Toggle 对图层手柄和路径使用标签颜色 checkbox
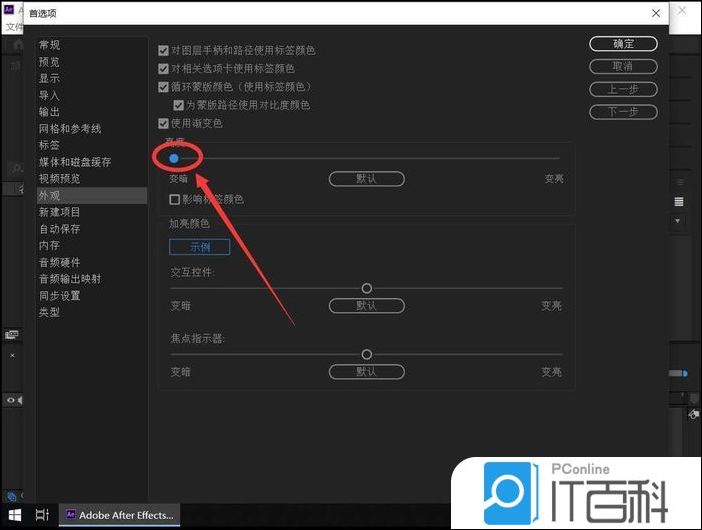702x530 pixels. [x=163, y=50]
